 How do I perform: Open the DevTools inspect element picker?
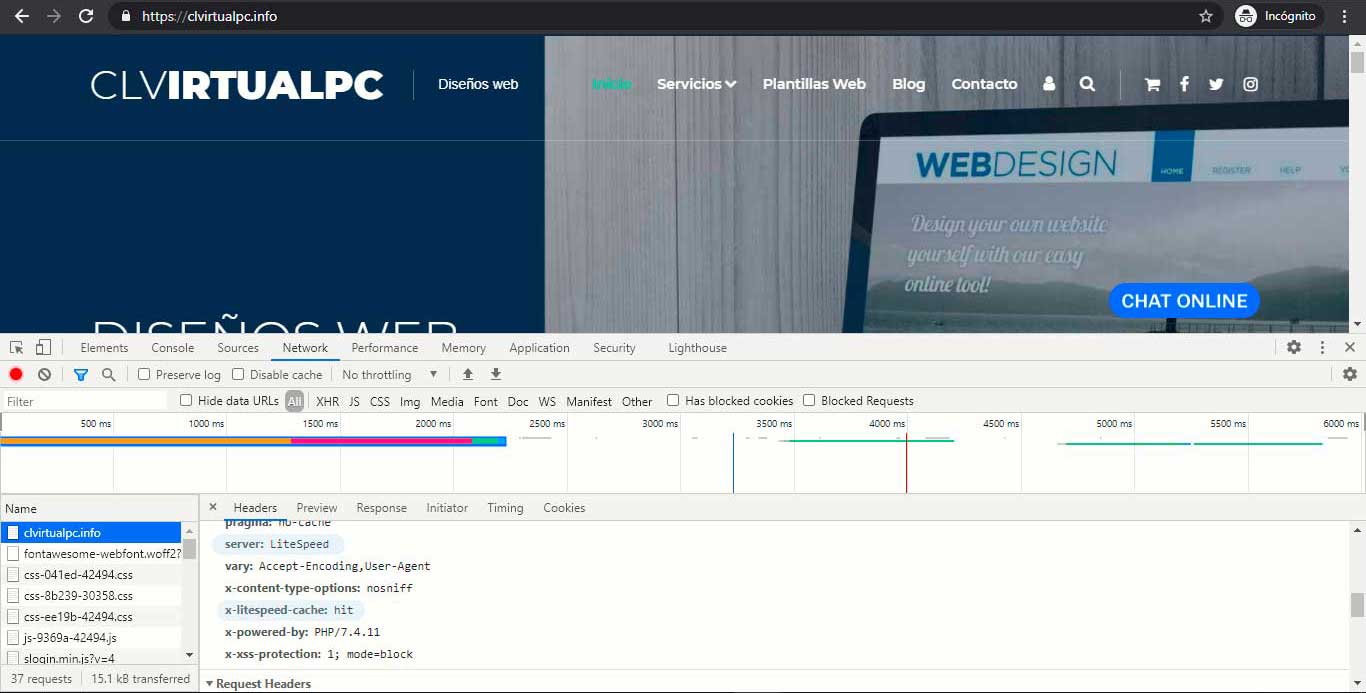pyautogui.click(x=16, y=348)
